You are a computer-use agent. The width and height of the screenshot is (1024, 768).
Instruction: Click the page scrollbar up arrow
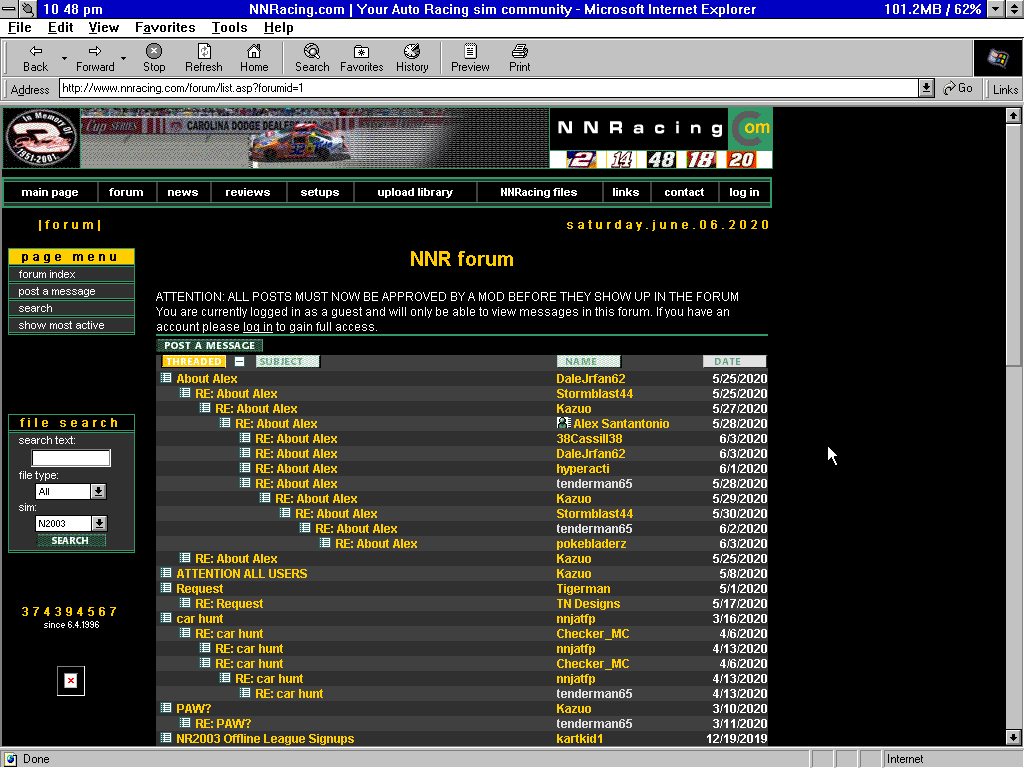(x=1013, y=116)
